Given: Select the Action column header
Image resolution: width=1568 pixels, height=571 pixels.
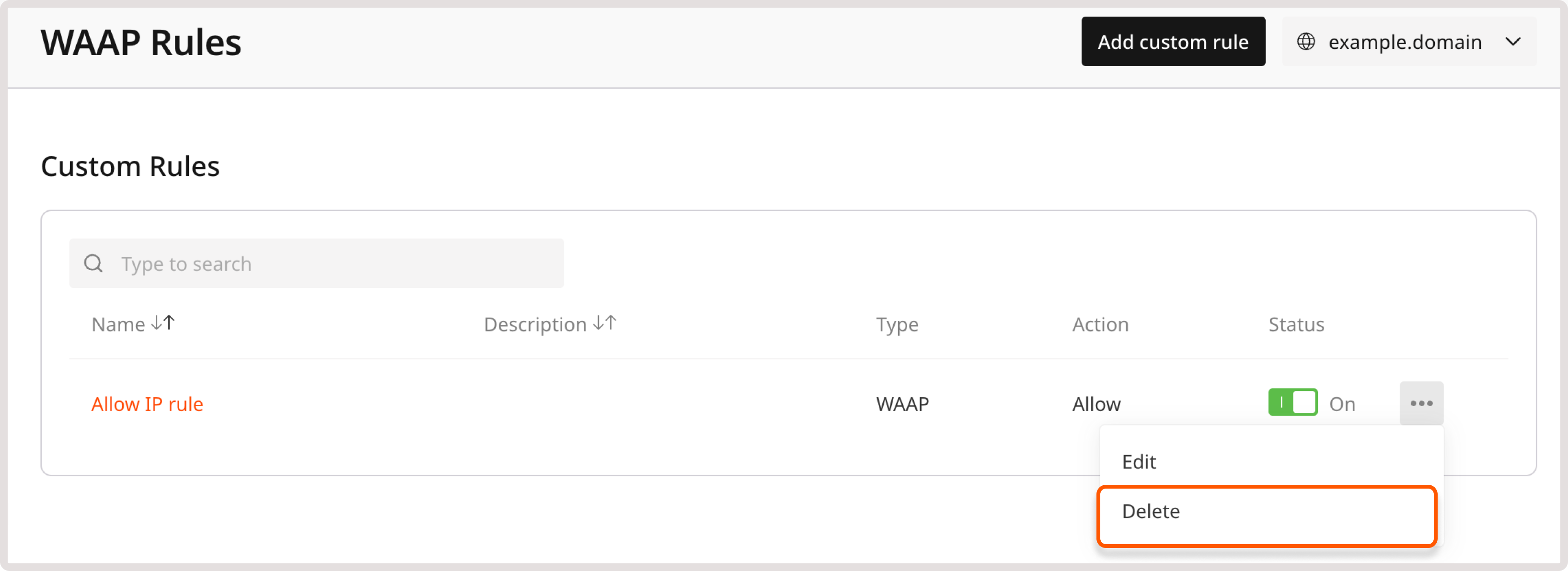Looking at the screenshot, I should (1100, 324).
